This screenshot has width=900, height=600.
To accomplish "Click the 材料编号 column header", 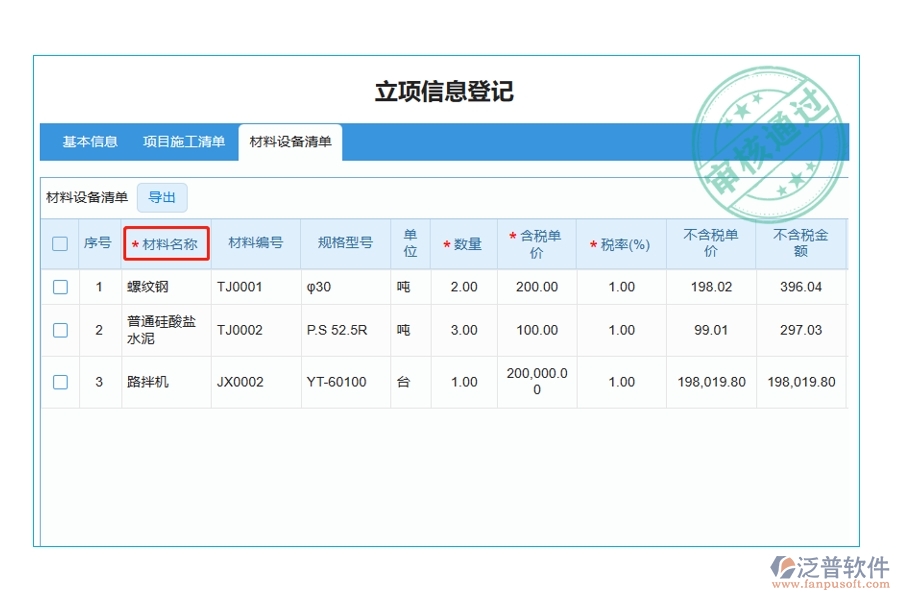I will [254, 243].
